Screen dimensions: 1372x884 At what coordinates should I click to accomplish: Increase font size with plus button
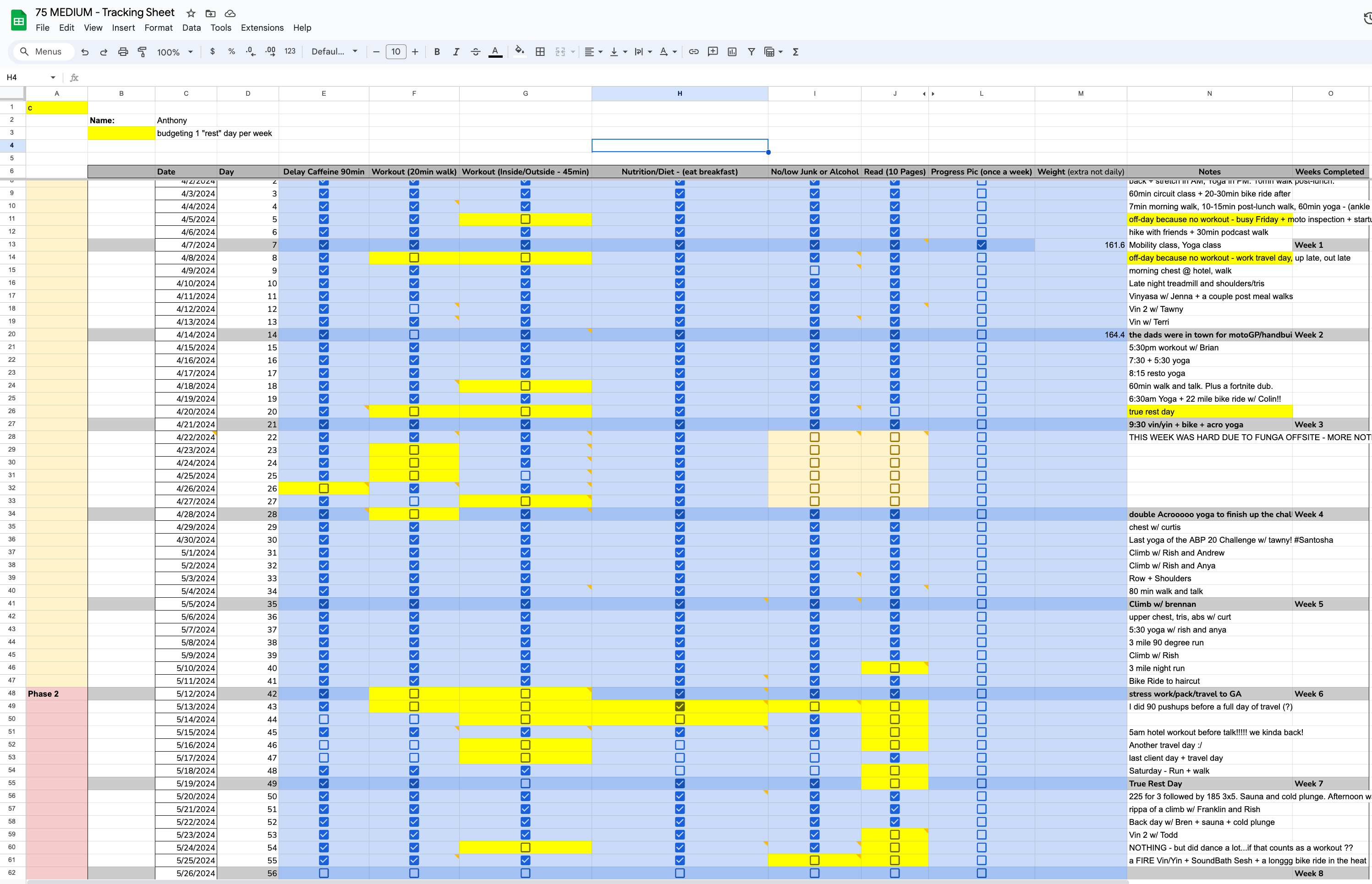[x=415, y=52]
